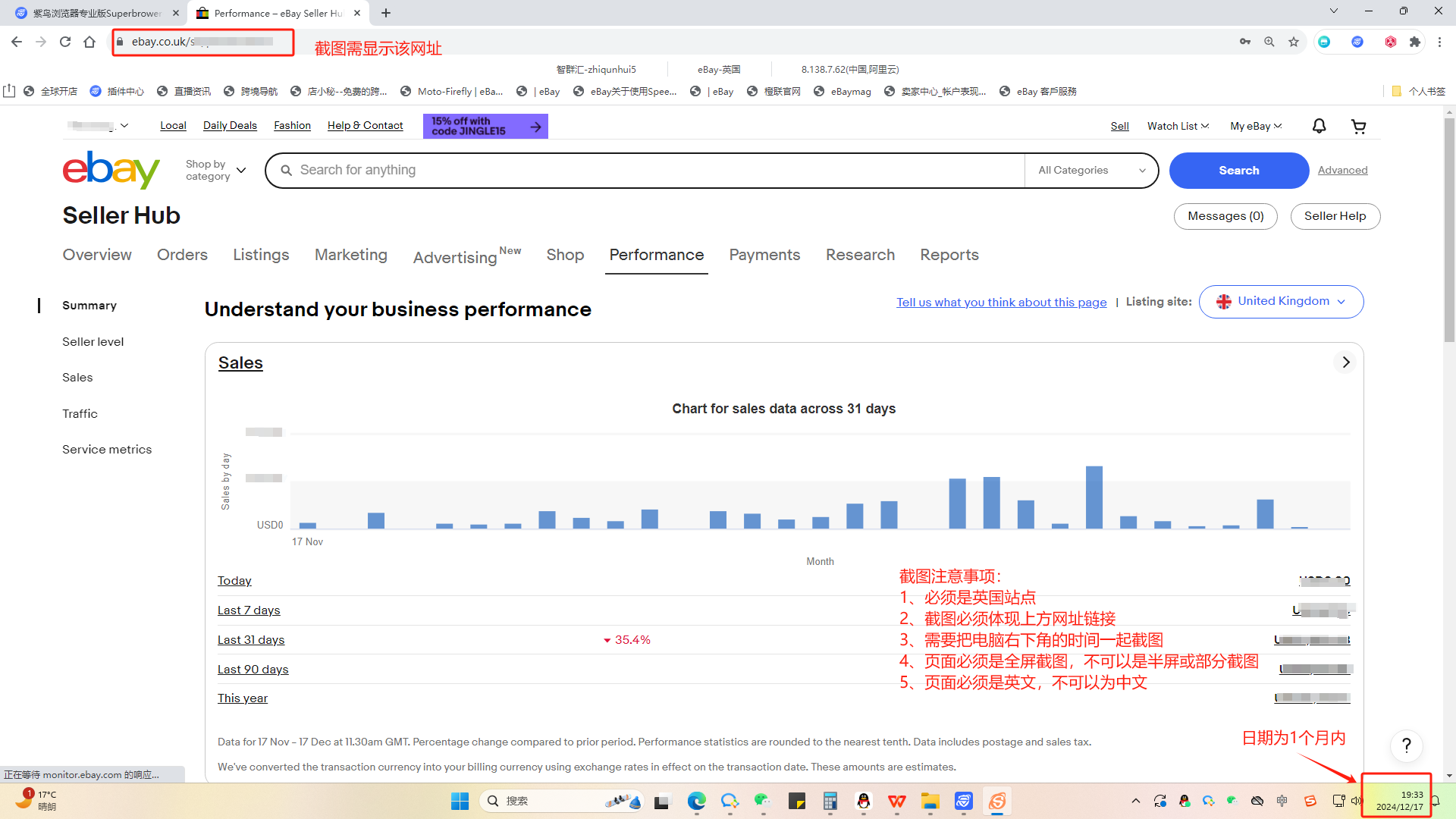
Task: Select Seller level in sidebar
Action: [x=93, y=342]
